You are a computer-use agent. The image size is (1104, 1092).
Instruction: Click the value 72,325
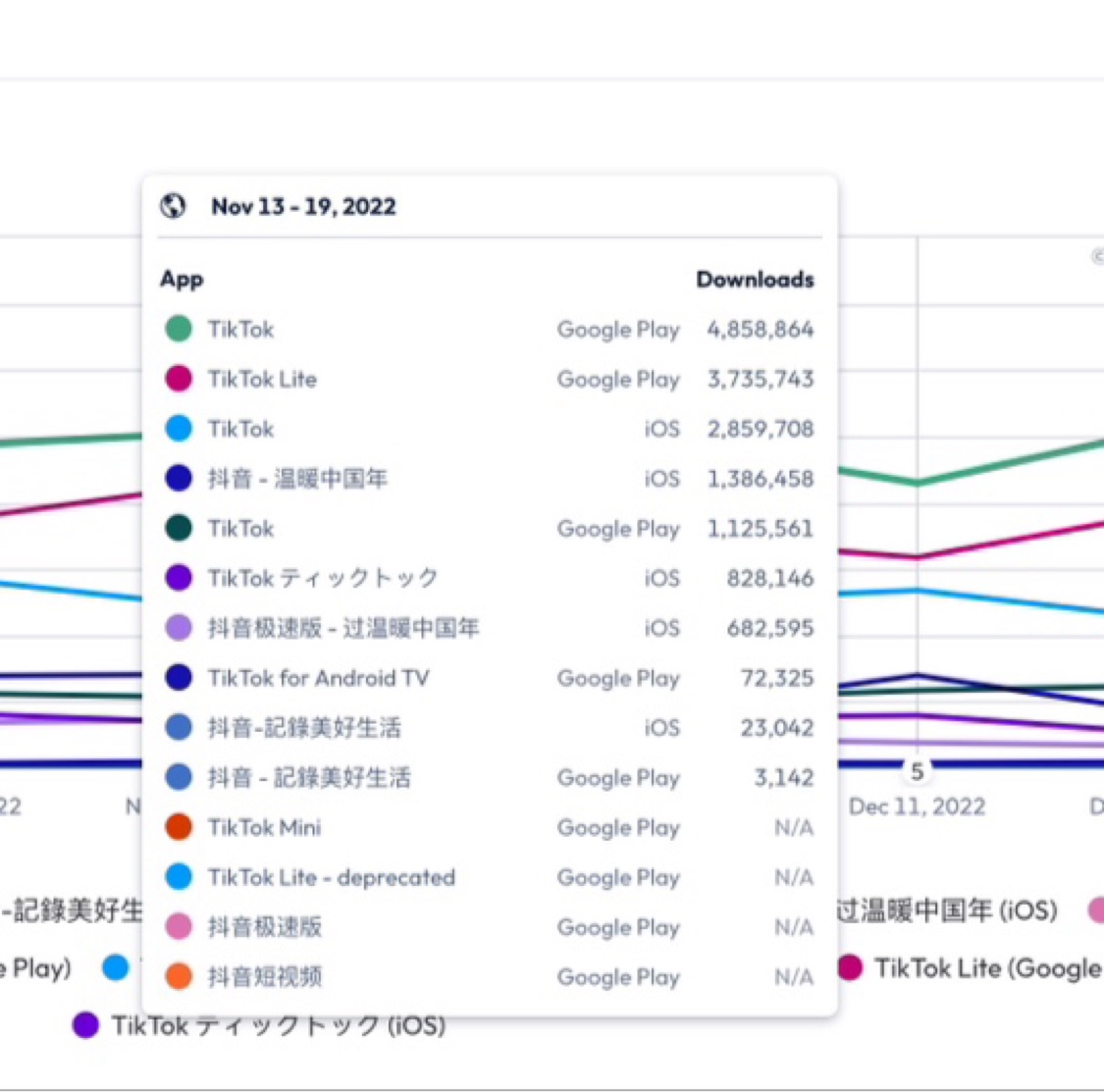click(x=777, y=678)
